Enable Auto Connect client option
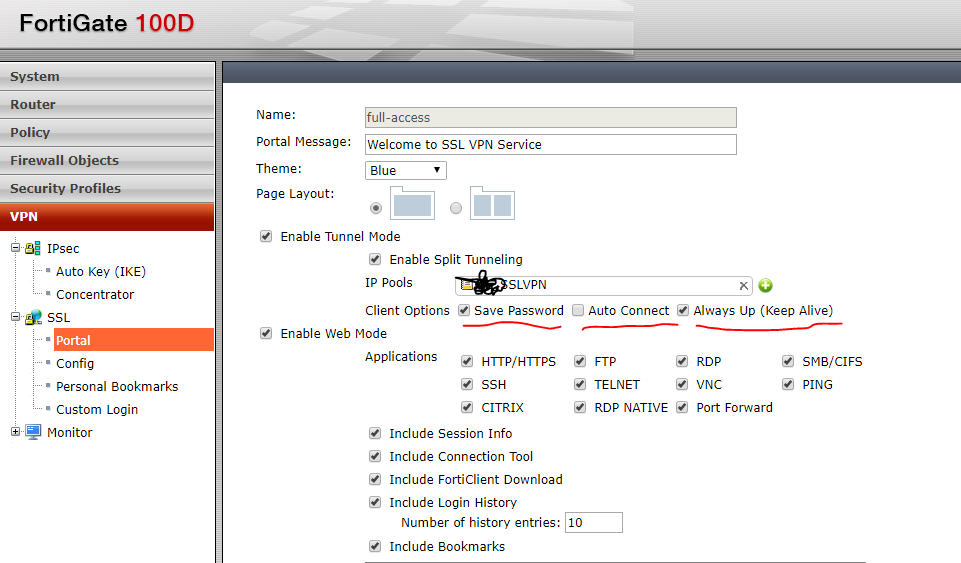The image size is (961, 563). pyautogui.click(x=578, y=310)
